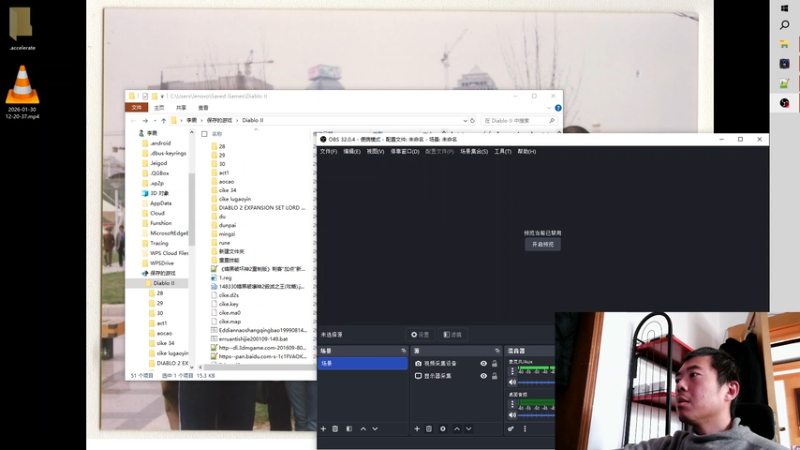Switch to OBS from taskbar icon
This screenshot has height=450, width=800.
click(785, 103)
